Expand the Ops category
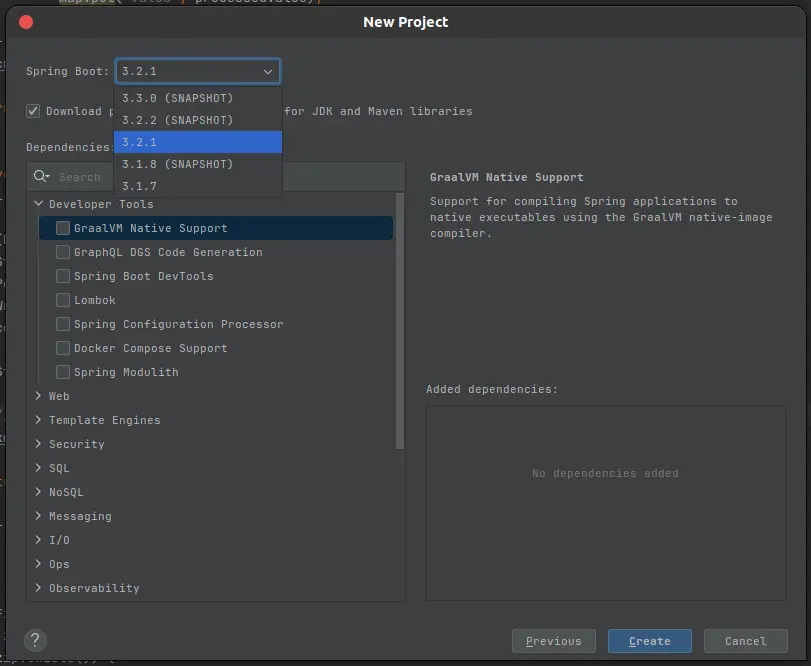The height and width of the screenshot is (666, 811). (x=38, y=564)
